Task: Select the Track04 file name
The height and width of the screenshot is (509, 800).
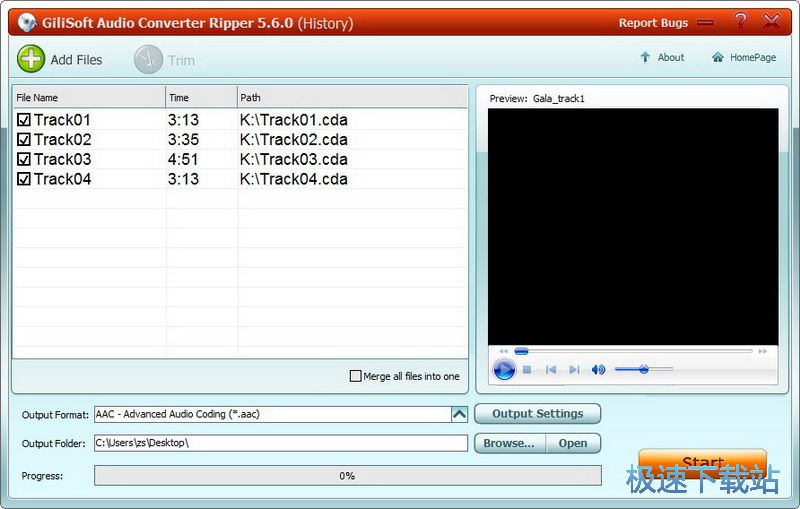Action: tap(62, 179)
